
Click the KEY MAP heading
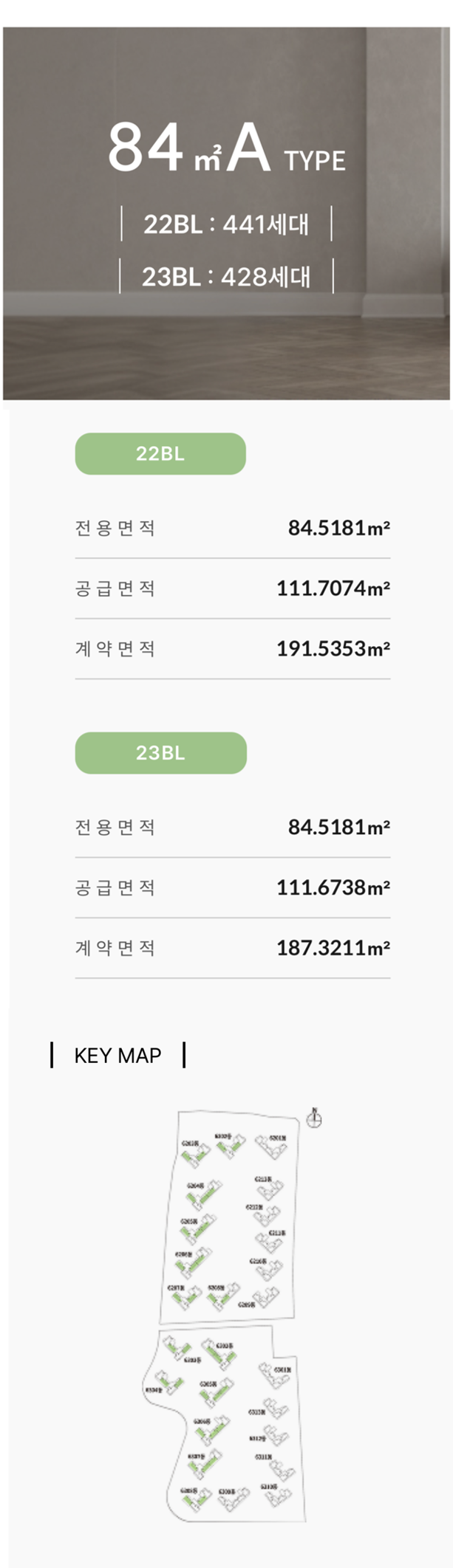pyautogui.click(x=117, y=1056)
